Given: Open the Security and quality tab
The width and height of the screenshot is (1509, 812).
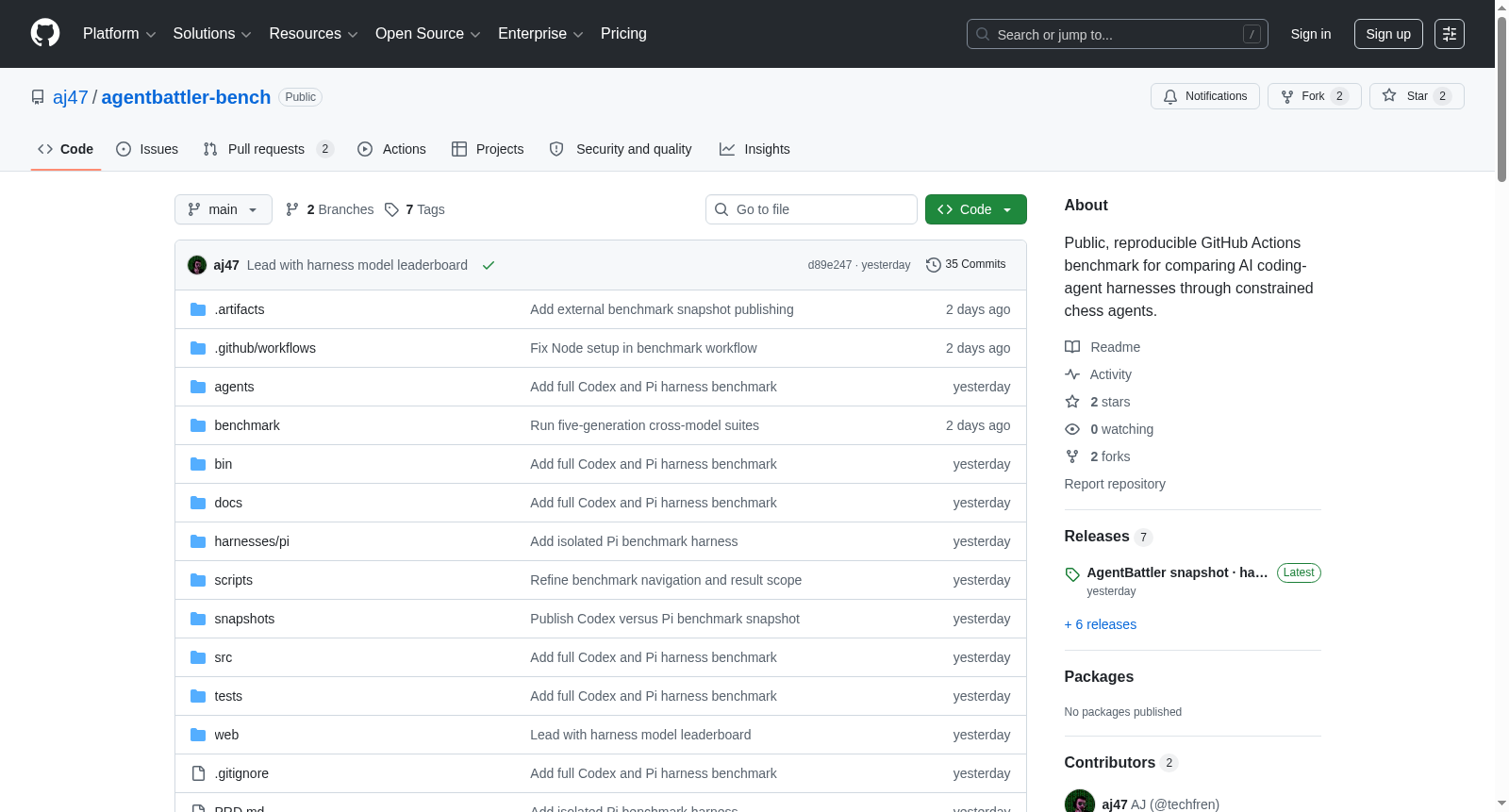Looking at the screenshot, I should point(621,149).
